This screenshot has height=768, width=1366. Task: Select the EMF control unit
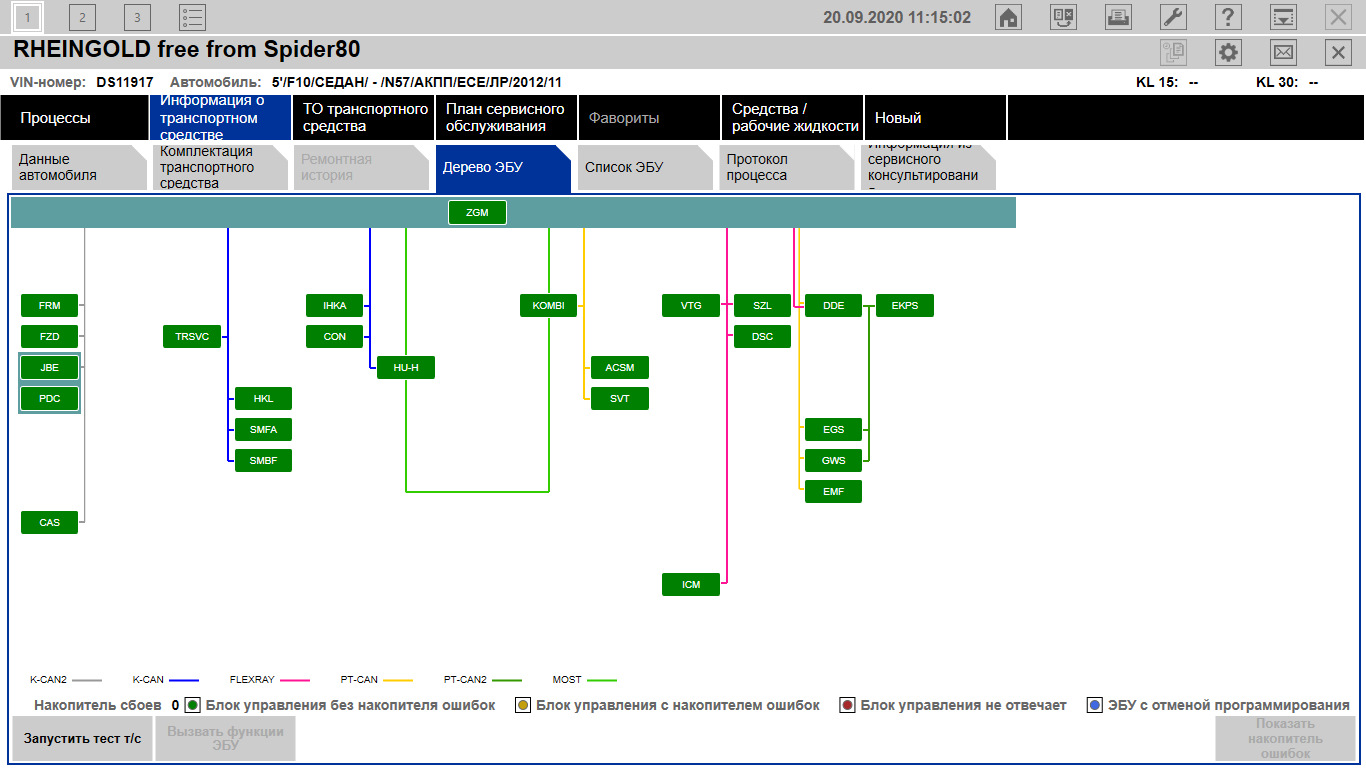[x=833, y=492]
